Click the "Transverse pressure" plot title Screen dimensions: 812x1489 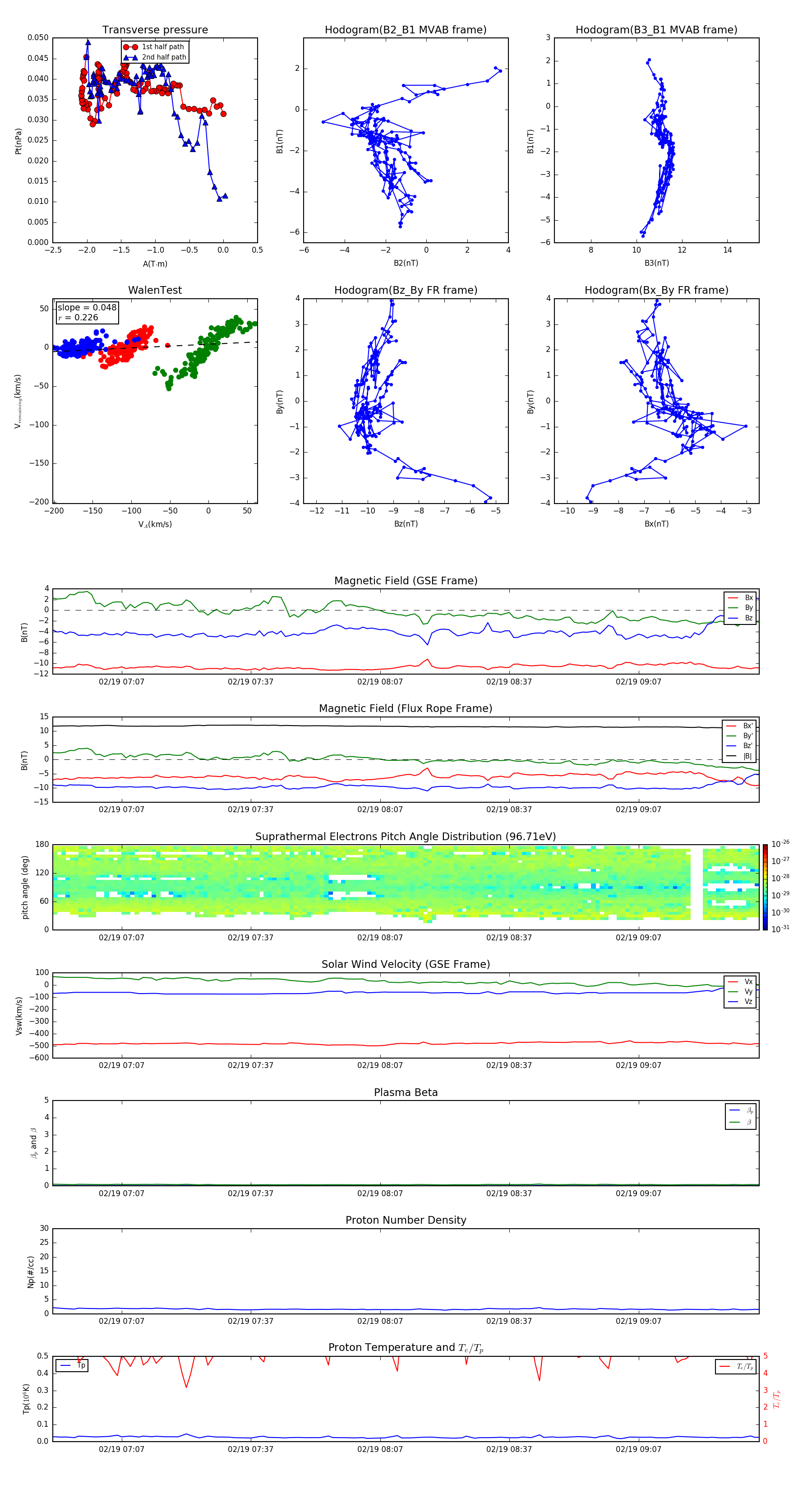pos(155,30)
